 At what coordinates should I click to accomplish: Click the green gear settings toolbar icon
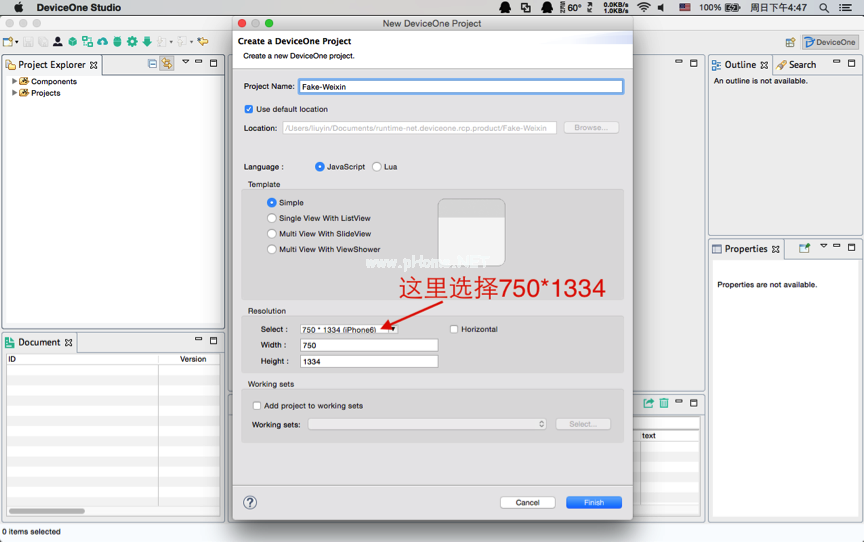click(132, 42)
